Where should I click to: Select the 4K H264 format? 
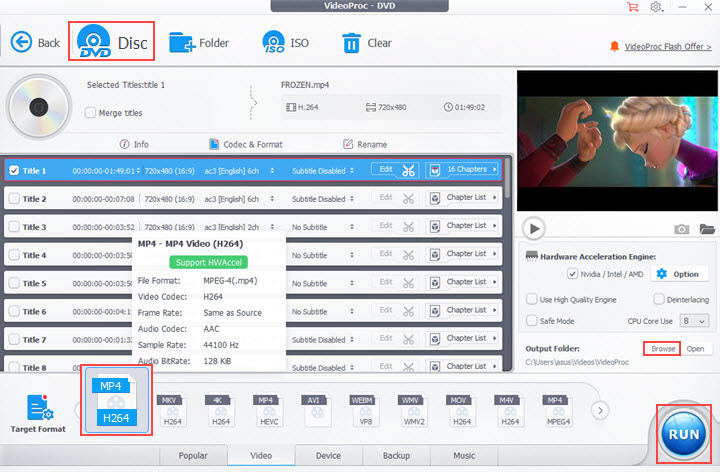tap(220, 410)
